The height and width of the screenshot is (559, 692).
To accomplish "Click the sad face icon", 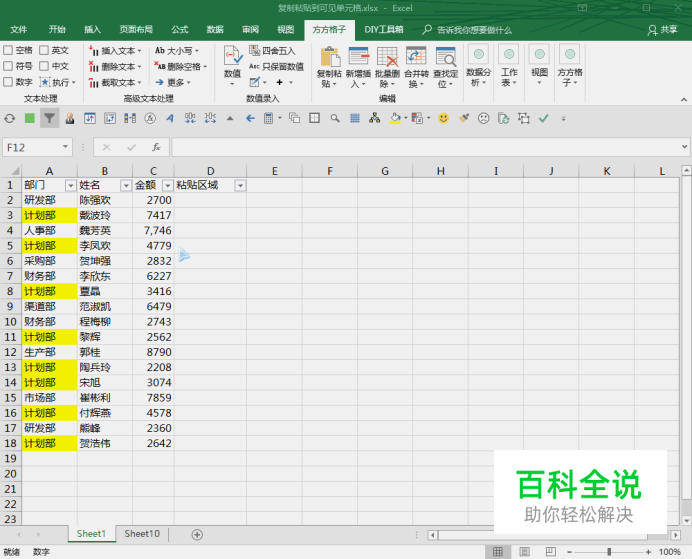I will click(484, 118).
